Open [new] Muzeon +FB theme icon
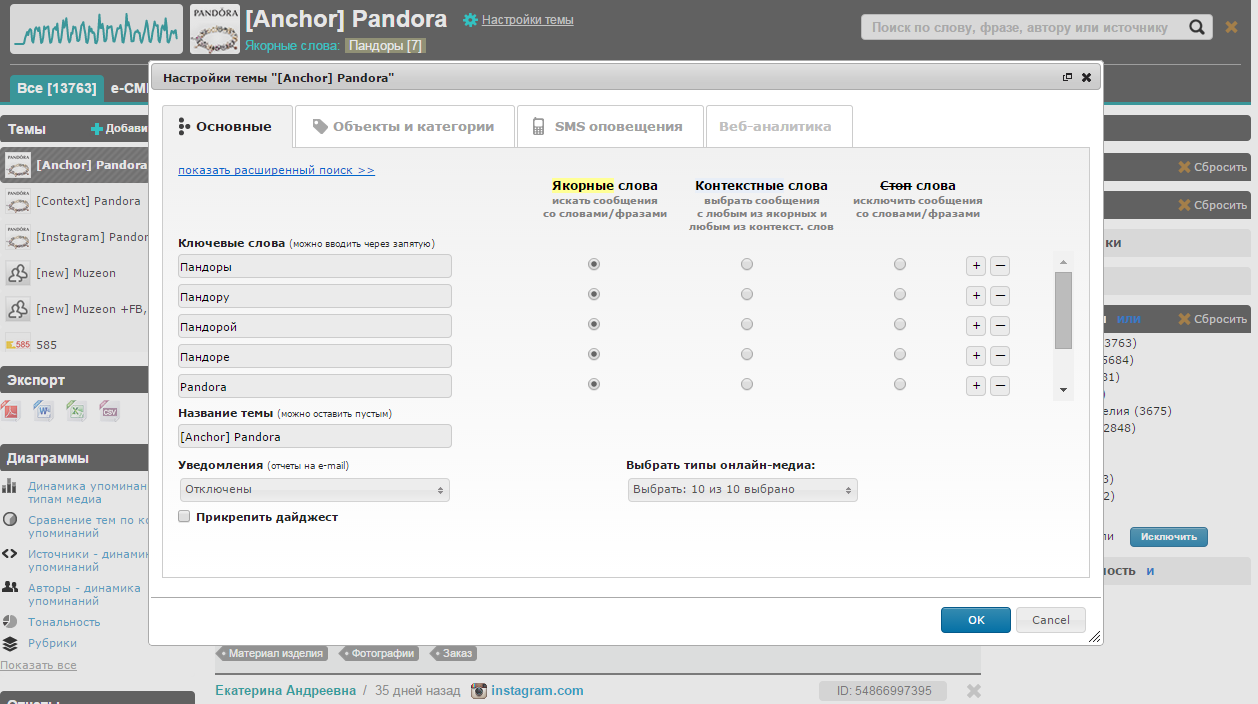Image resolution: width=1258 pixels, height=704 pixels. [x=18, y=309]
